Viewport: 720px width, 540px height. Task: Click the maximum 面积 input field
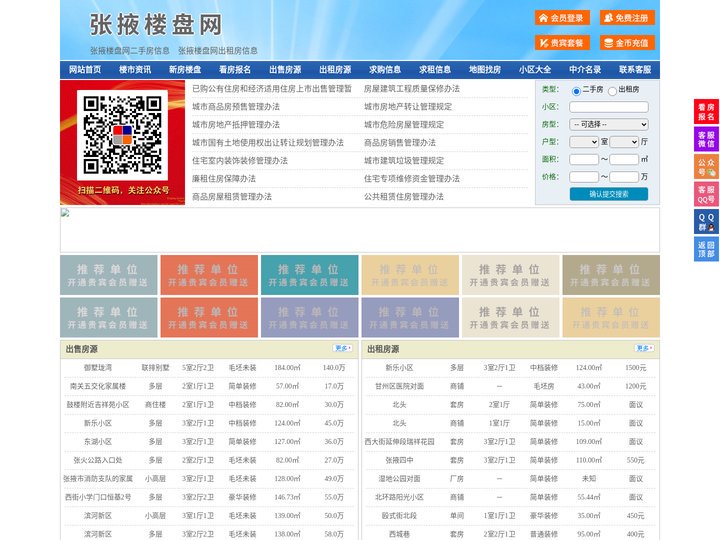pos(624,159)
